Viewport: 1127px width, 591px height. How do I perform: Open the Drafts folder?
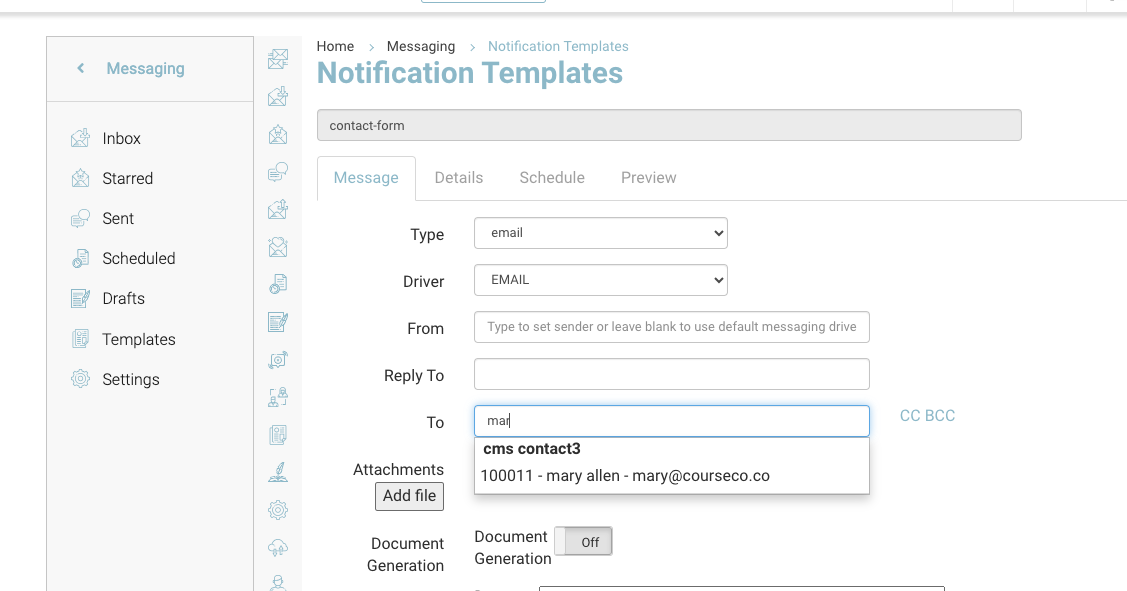tap(123, 298)
